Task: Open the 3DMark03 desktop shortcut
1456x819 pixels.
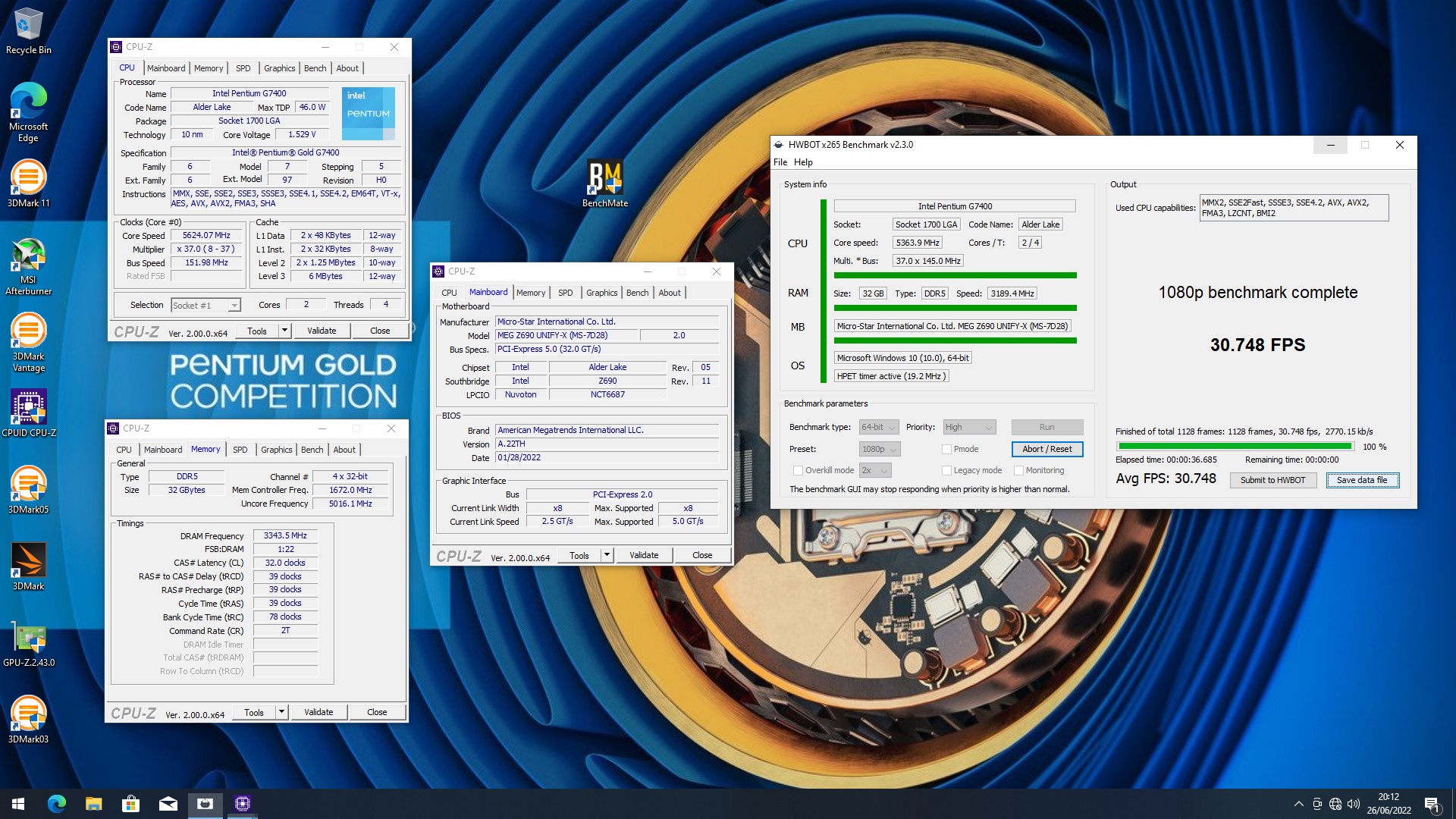Action: [28, 720]
